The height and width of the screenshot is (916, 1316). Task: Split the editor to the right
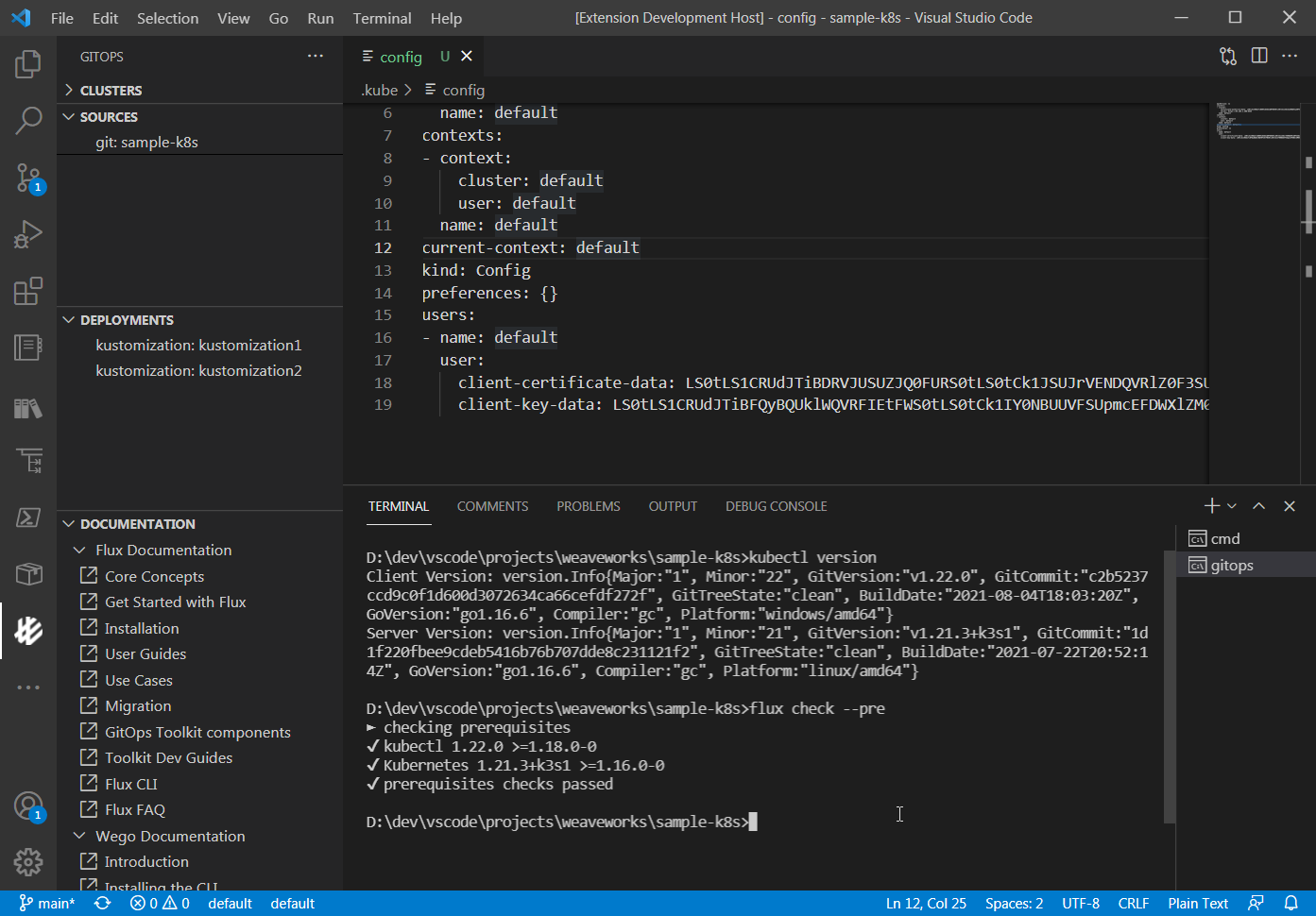pos(1259,57)
